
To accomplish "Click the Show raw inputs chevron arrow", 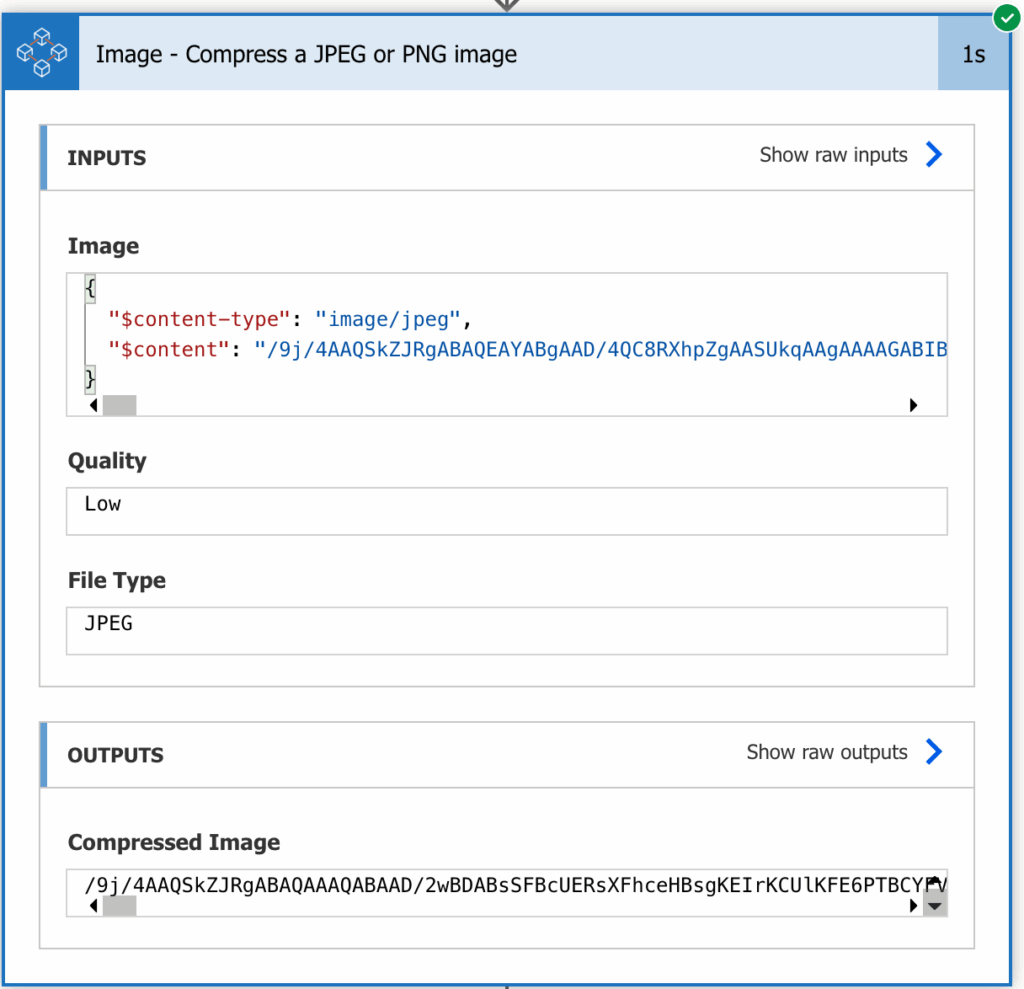I will pyautogui.click(x=934, y=154).
